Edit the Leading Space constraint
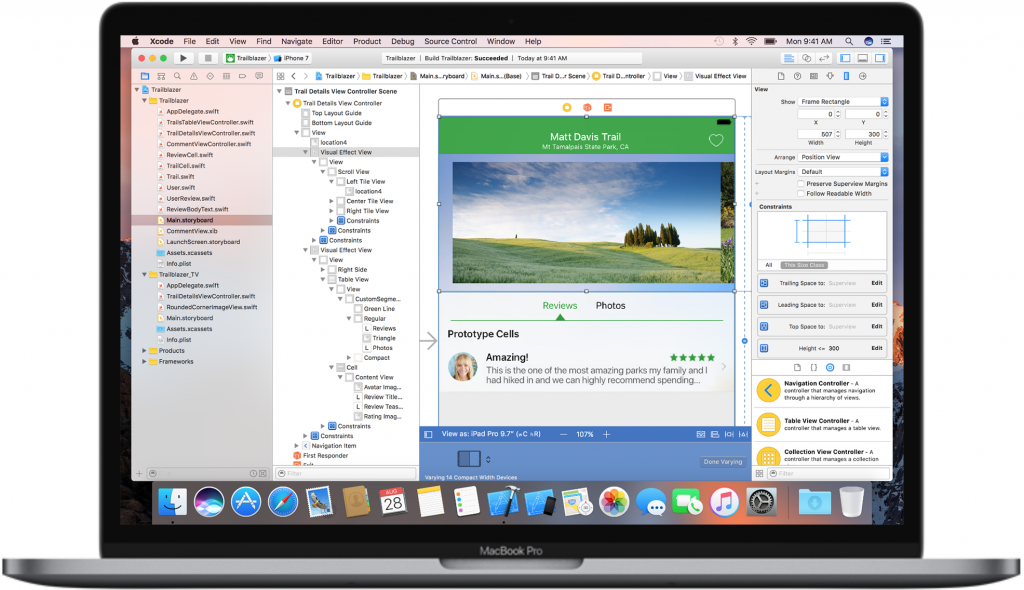This screenshot has width=1024, height=590. click(877, 305)
